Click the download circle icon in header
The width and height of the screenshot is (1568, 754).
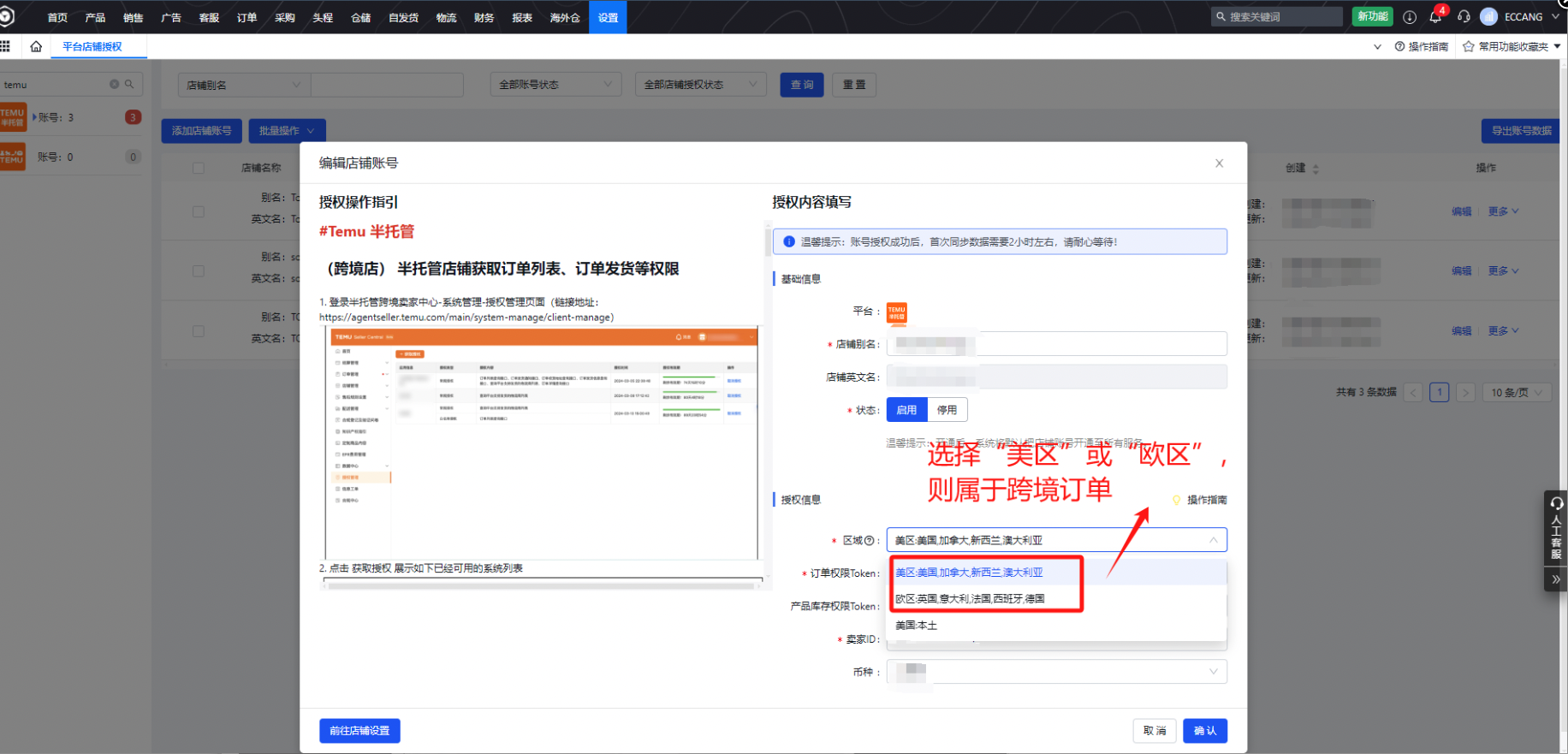[x=1410, y=16]
